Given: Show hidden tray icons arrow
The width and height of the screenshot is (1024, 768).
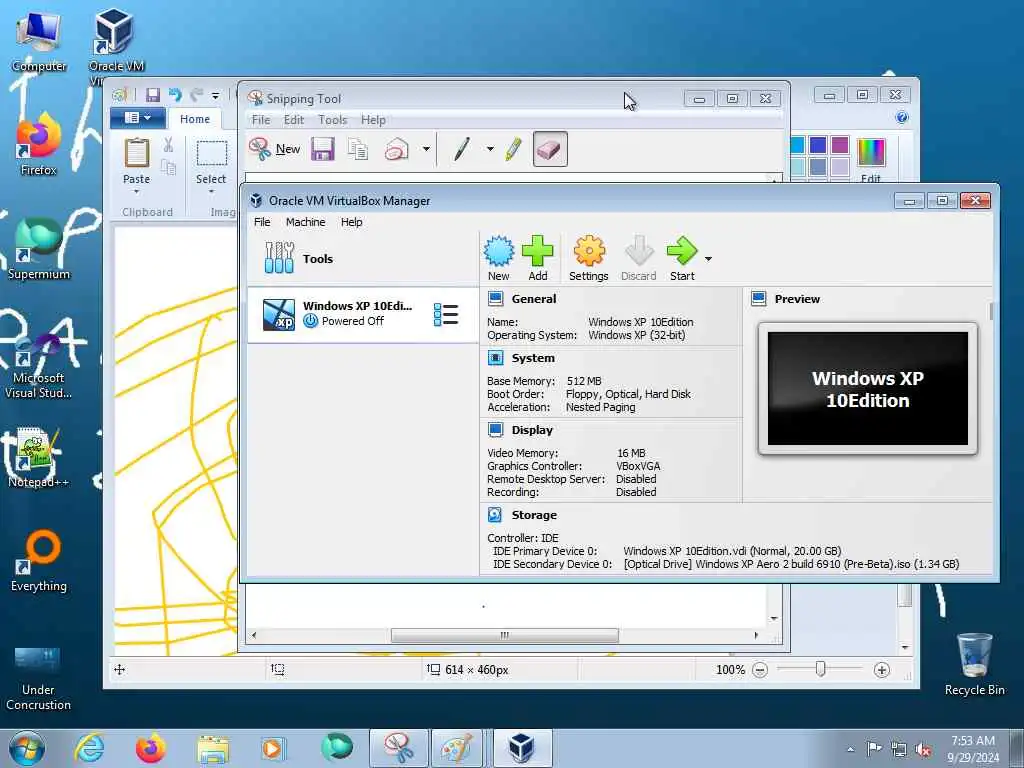Looking at the screenshot, I should coord(850,750).
